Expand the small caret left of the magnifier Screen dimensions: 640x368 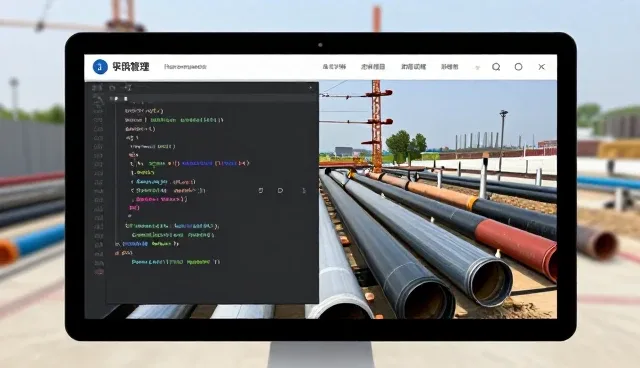(x=478, y=68)
